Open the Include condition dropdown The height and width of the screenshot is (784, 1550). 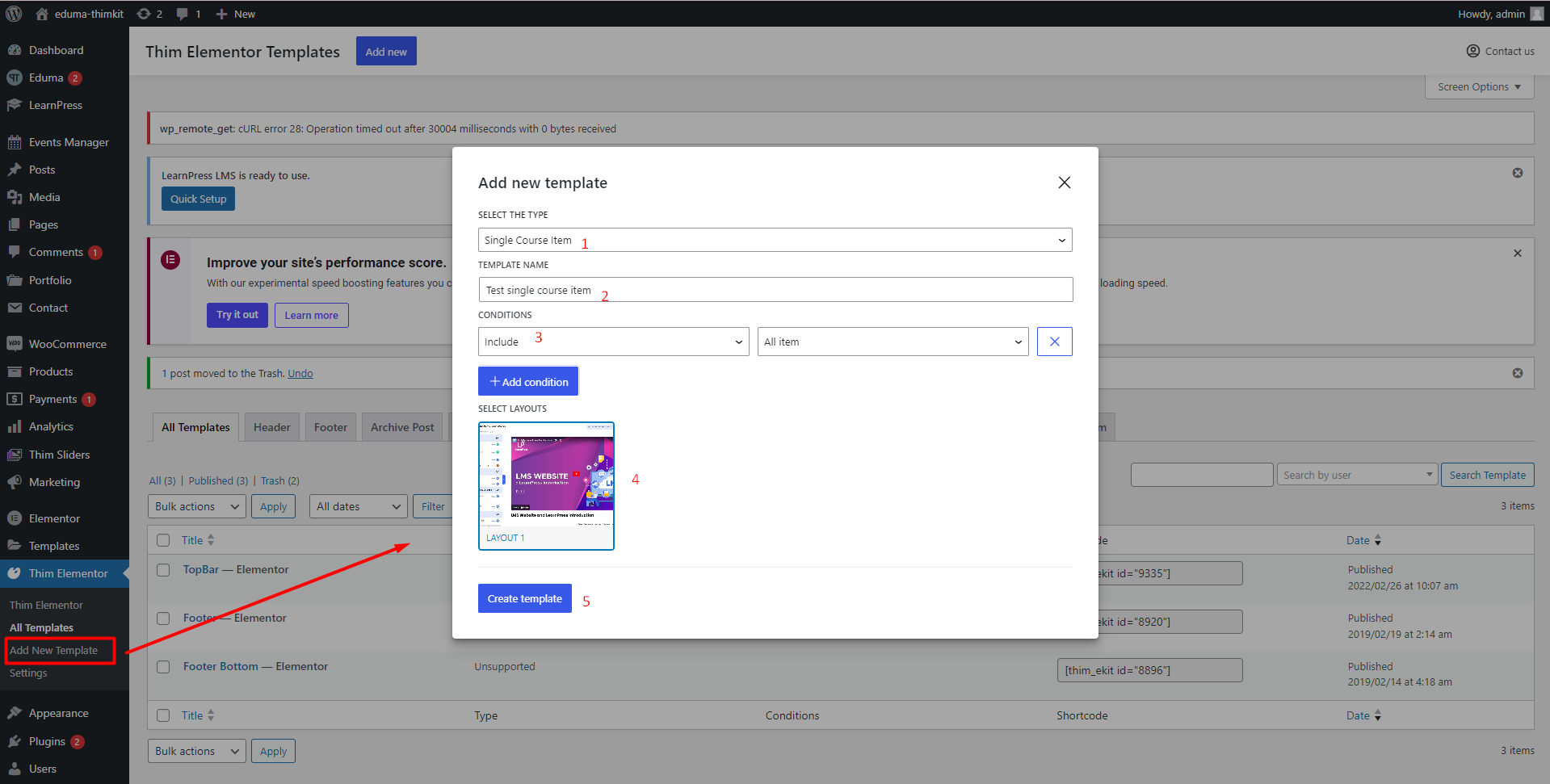[x=613, y=342]
